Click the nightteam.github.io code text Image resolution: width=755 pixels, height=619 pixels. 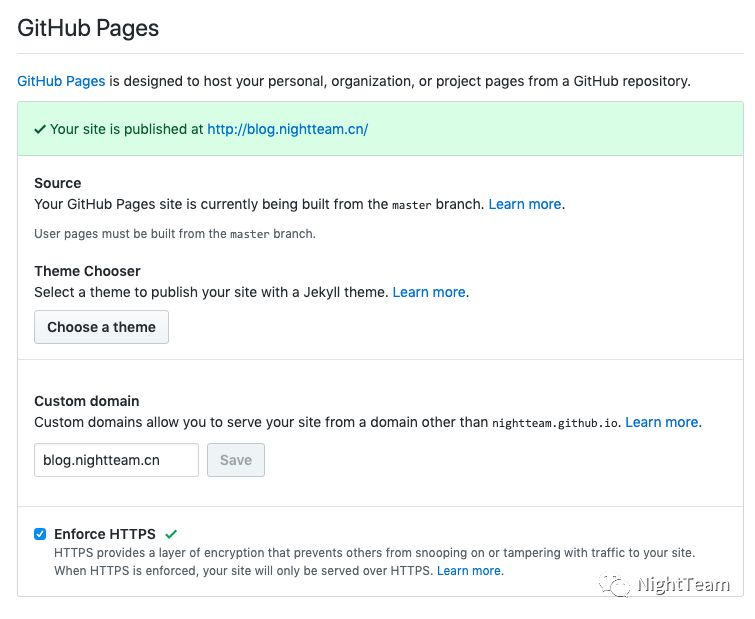[x=556, y=423]
